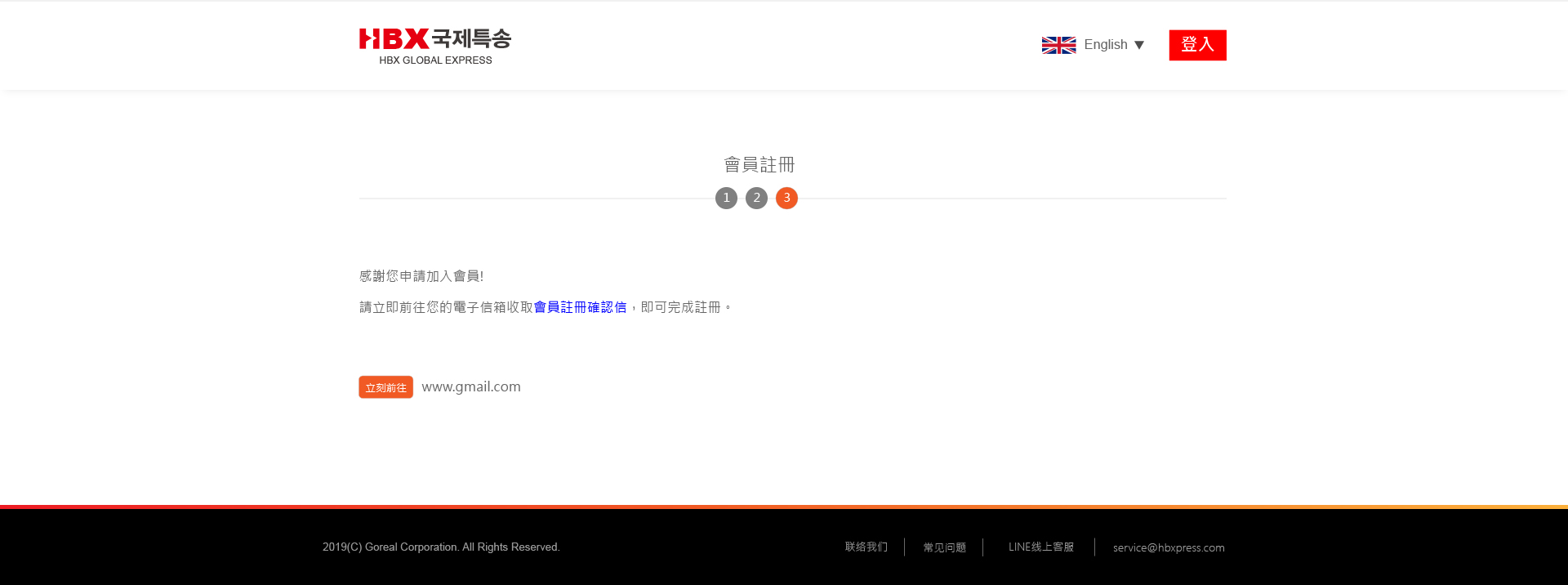Click the 感謝您申請加入會員 message
Image resolution: width=1568 pixels, height=585 pixels.
pyautogui.click(x=421, y=276)
